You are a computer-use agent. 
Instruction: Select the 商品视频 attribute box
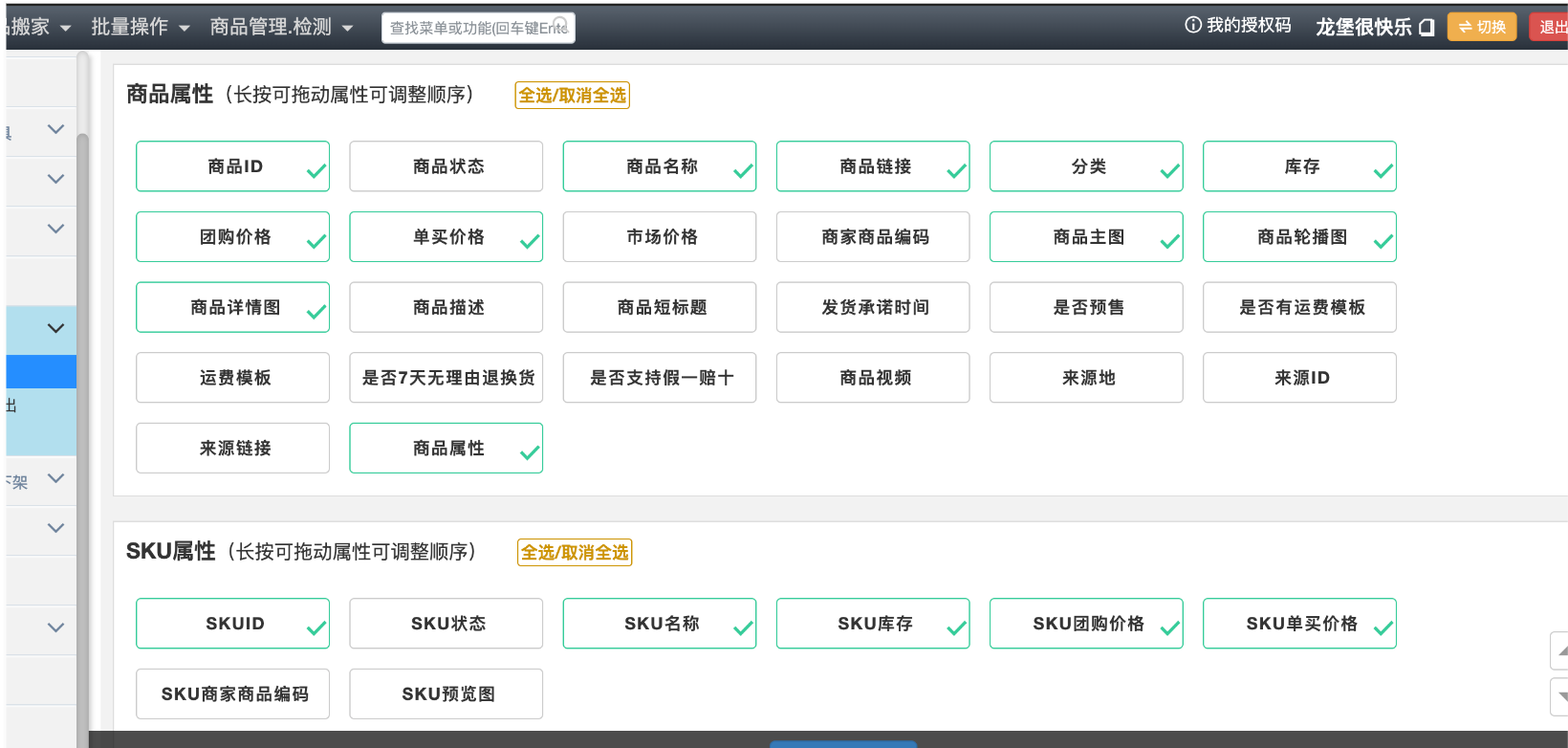point(872,378)
